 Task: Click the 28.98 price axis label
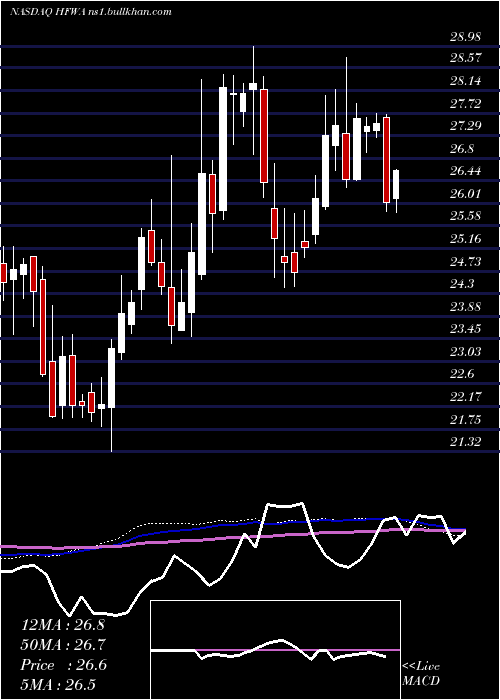[x=465, y=37]
